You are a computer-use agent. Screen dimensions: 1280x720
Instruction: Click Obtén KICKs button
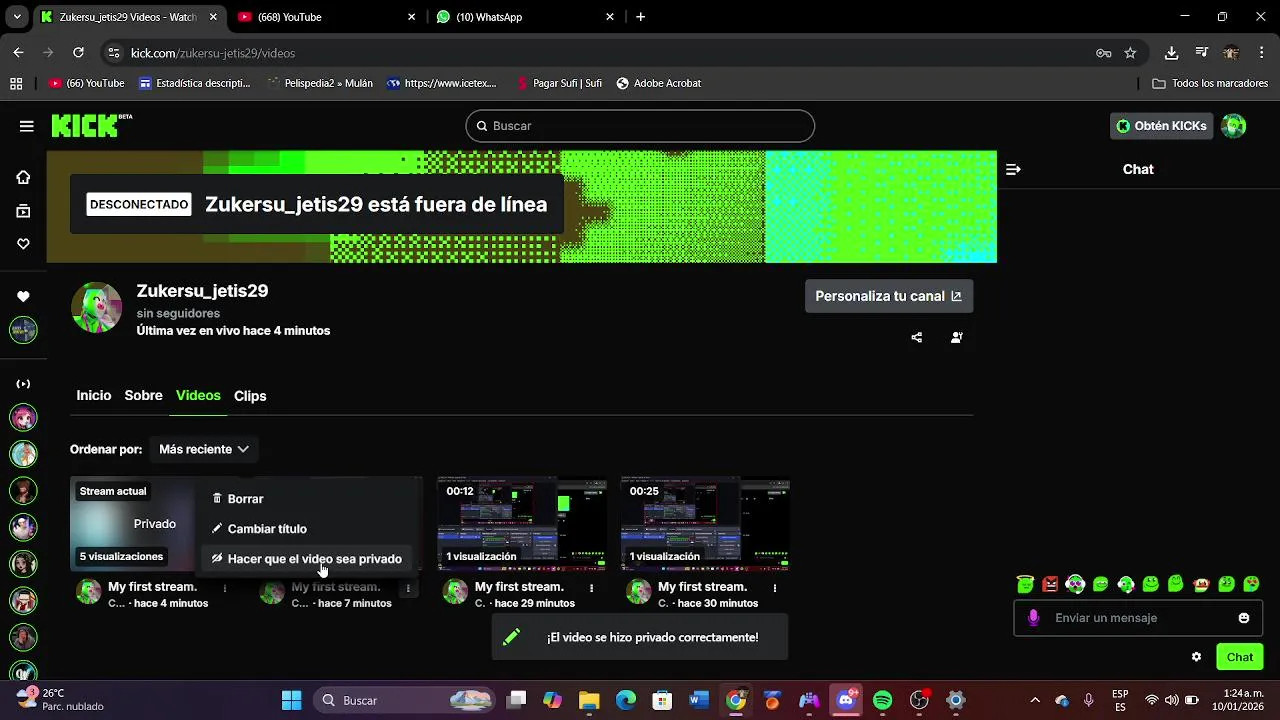(x=1161, y=126)
